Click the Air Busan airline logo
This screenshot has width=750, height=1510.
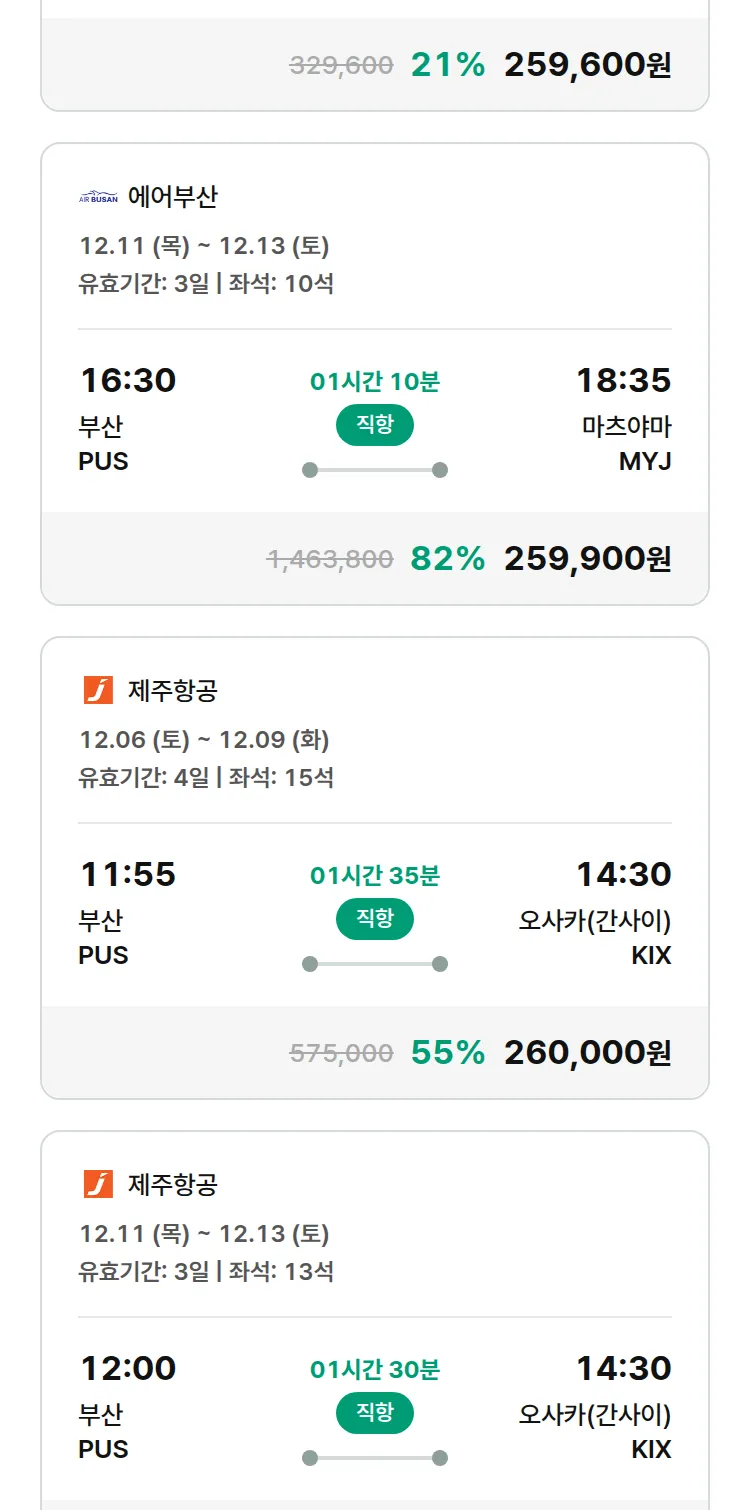[x=98, y=197]
